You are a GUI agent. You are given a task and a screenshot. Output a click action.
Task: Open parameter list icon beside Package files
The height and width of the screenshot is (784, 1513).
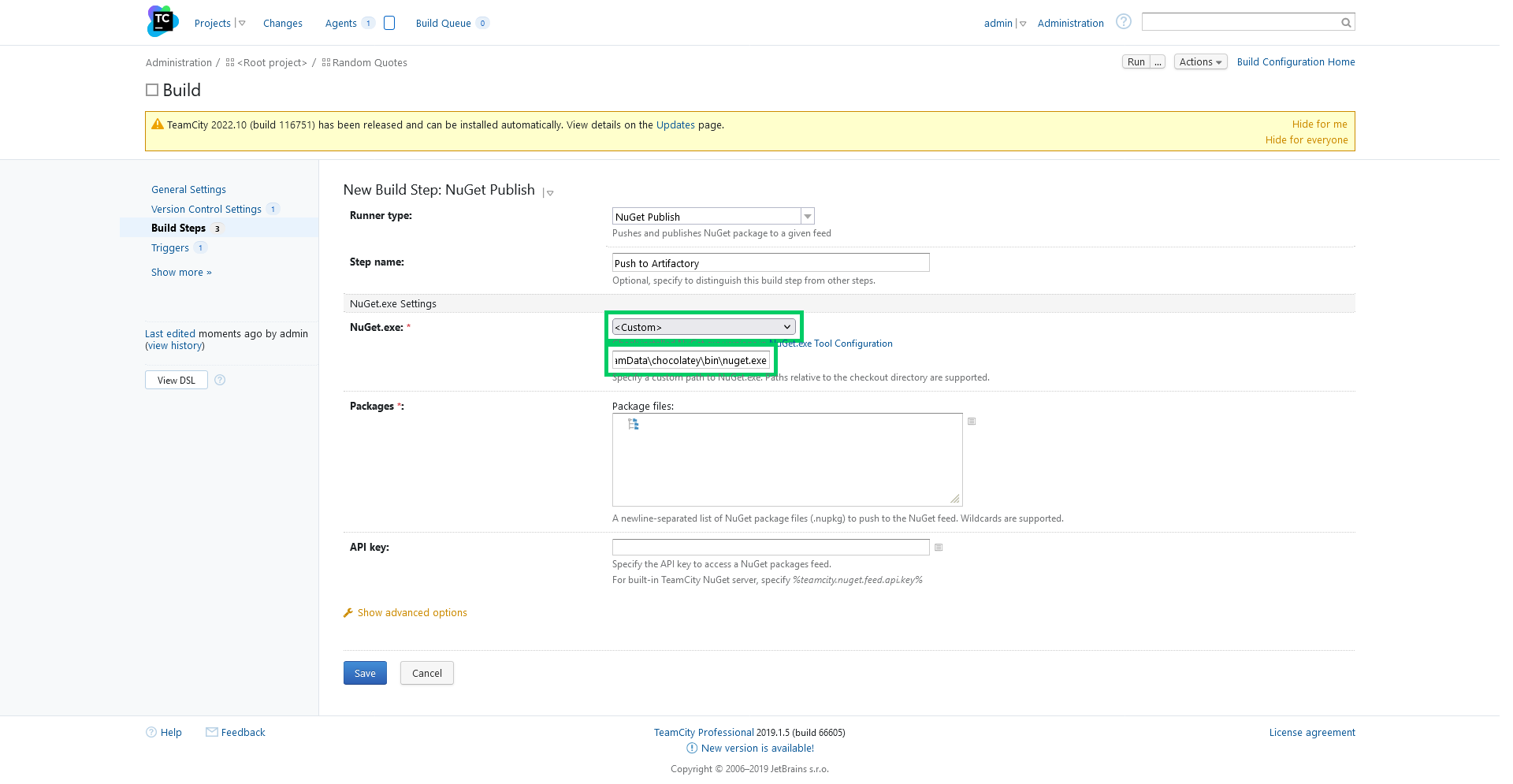point(972,422)
